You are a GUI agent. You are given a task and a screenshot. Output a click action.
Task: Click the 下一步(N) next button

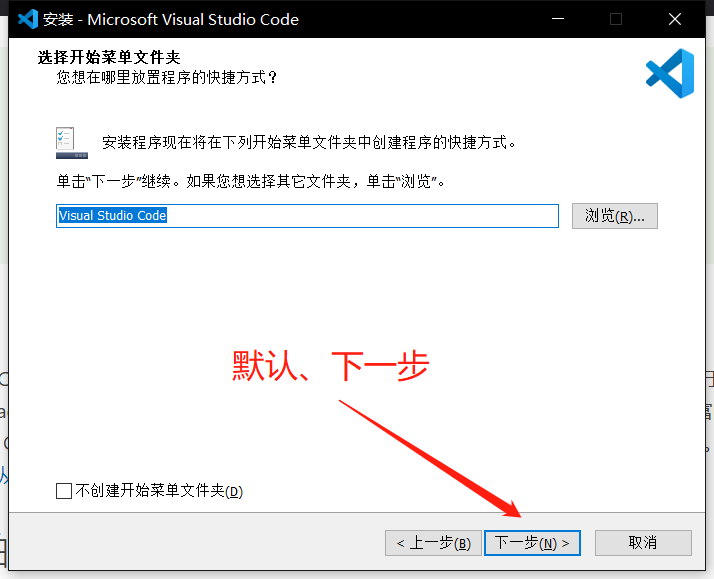(x=532, y=543)
